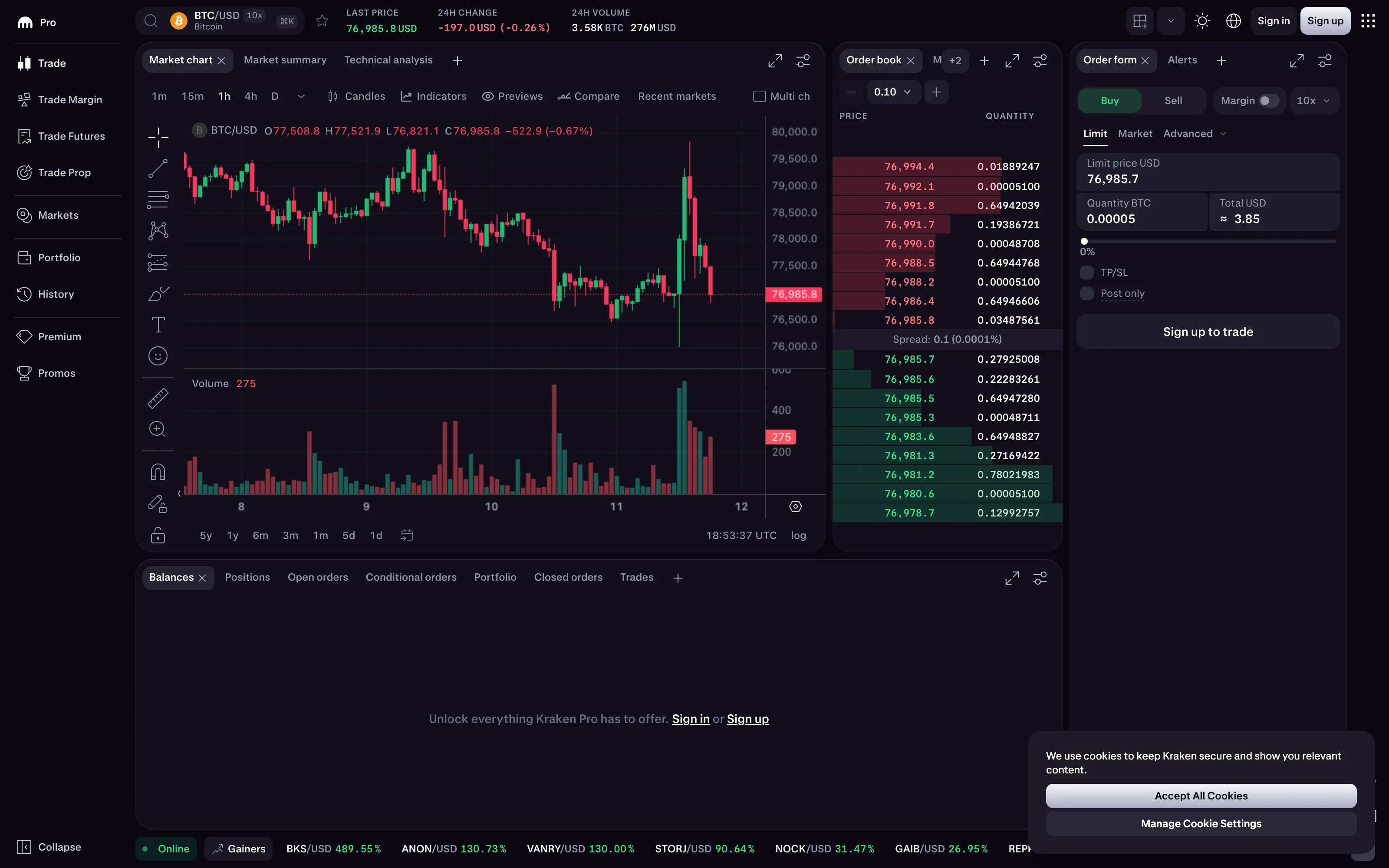
Task: Show the +2 hidden order book tabs
Action: click(955, 60)
